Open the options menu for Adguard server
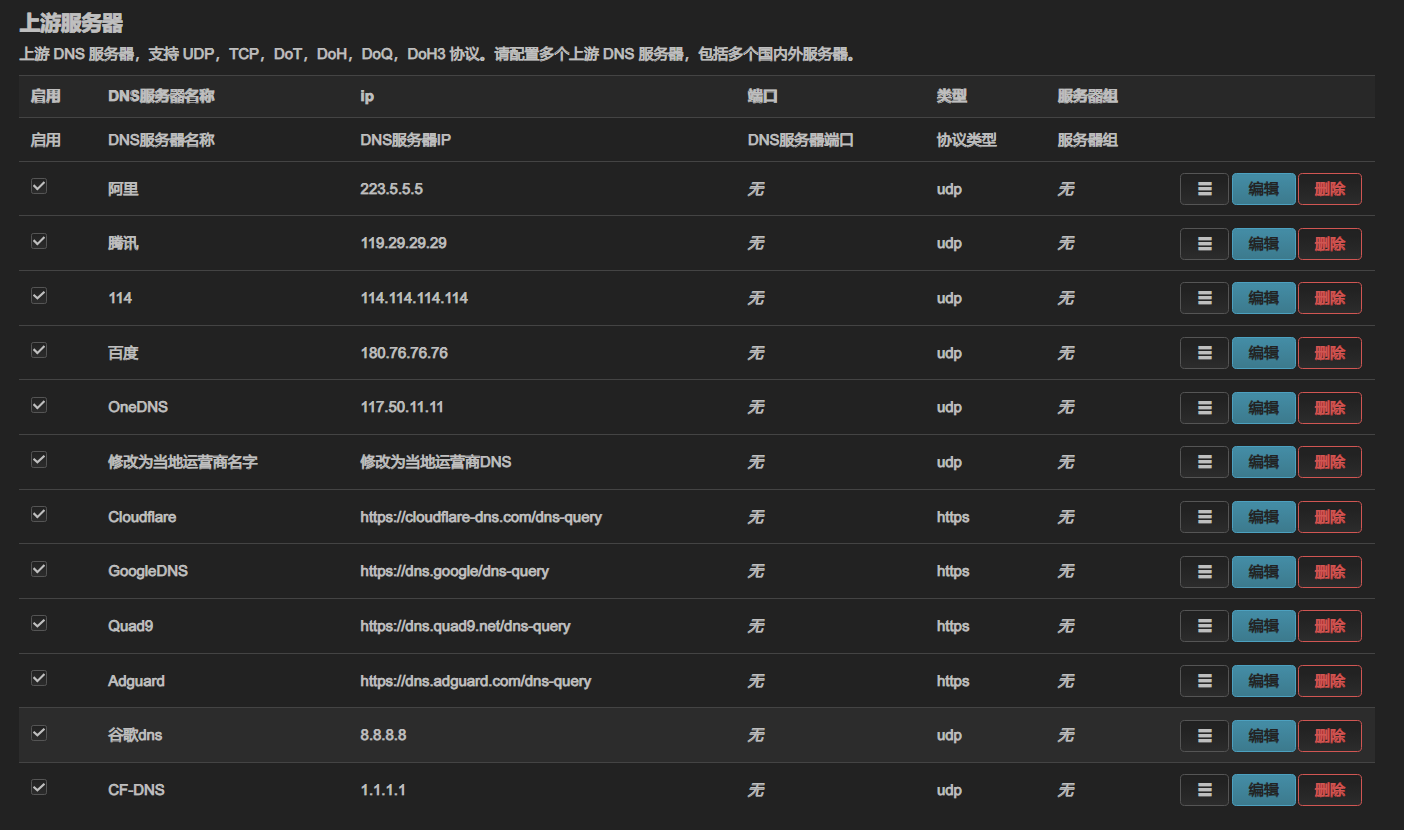Viewport: 1404px width, 830px height. [1203, 680]
